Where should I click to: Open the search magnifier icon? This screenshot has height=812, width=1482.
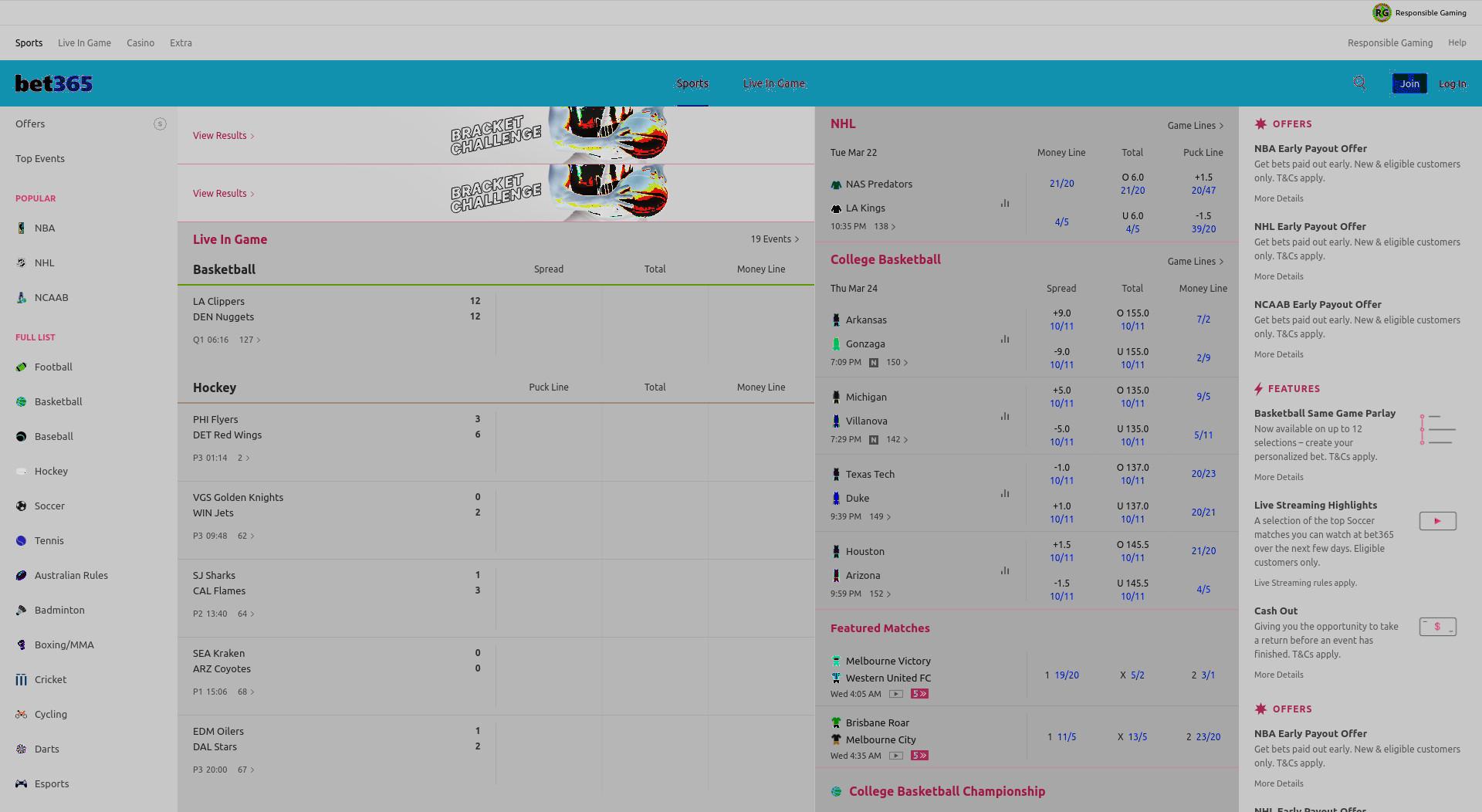pos(1360,83)
